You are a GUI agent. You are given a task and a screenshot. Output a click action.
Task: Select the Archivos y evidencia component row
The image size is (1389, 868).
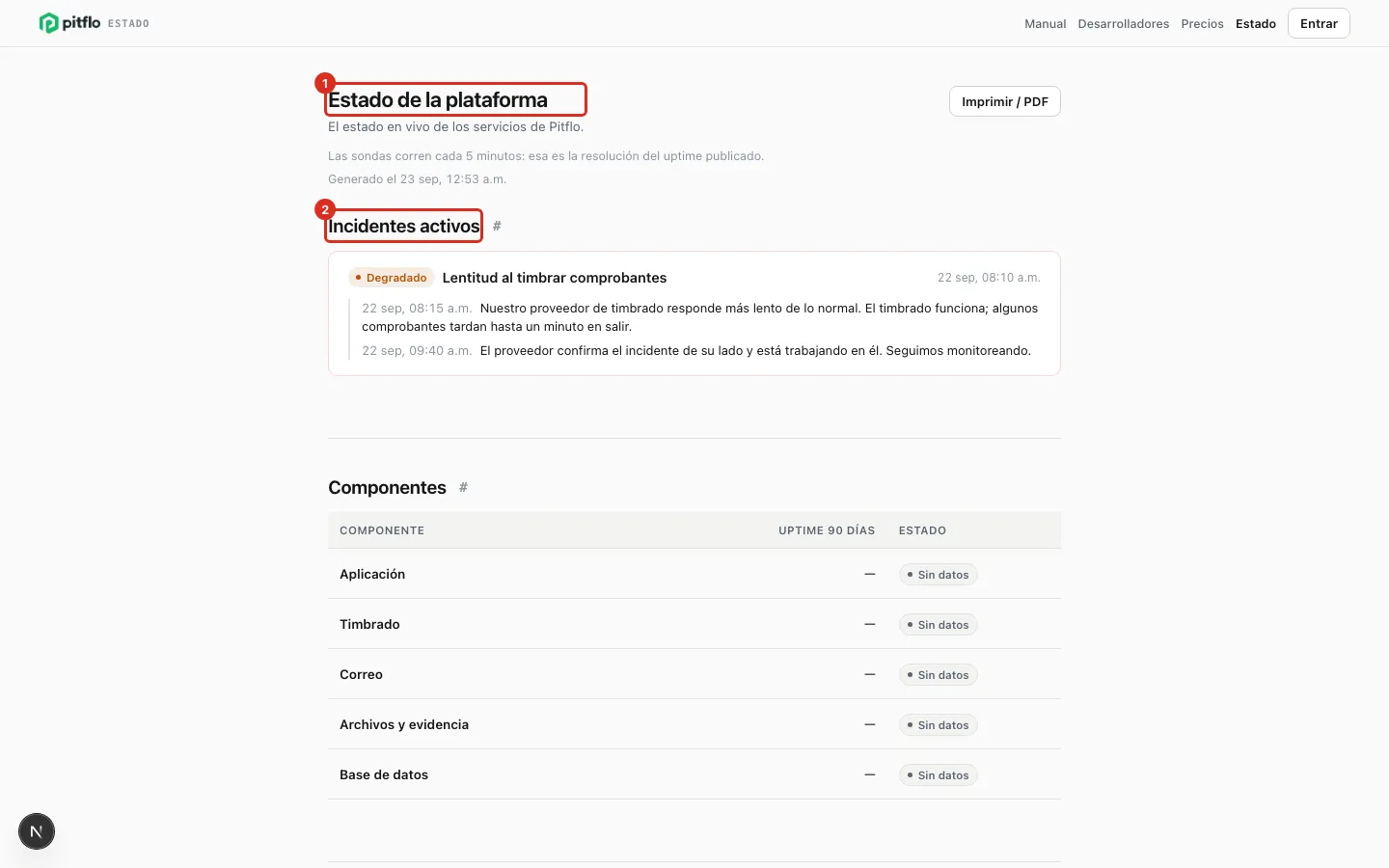pos(694,724)
